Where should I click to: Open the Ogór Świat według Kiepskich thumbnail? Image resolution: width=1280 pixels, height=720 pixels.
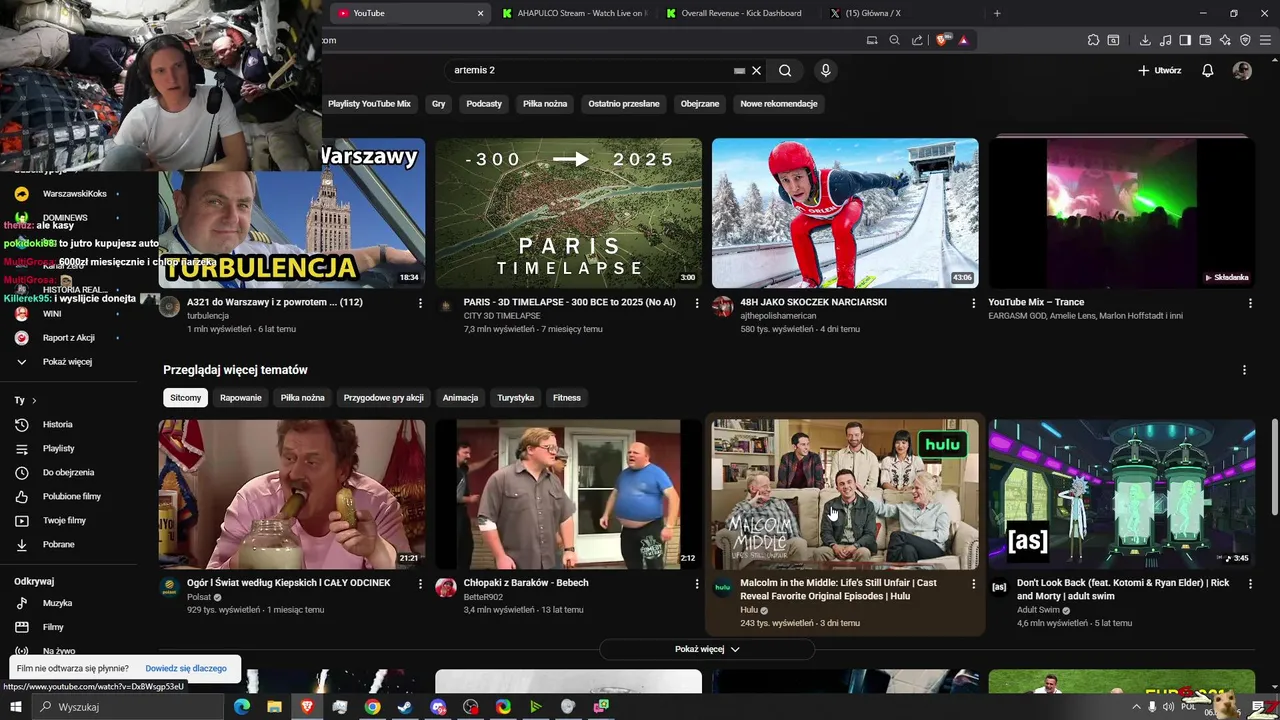coord(292,494)
